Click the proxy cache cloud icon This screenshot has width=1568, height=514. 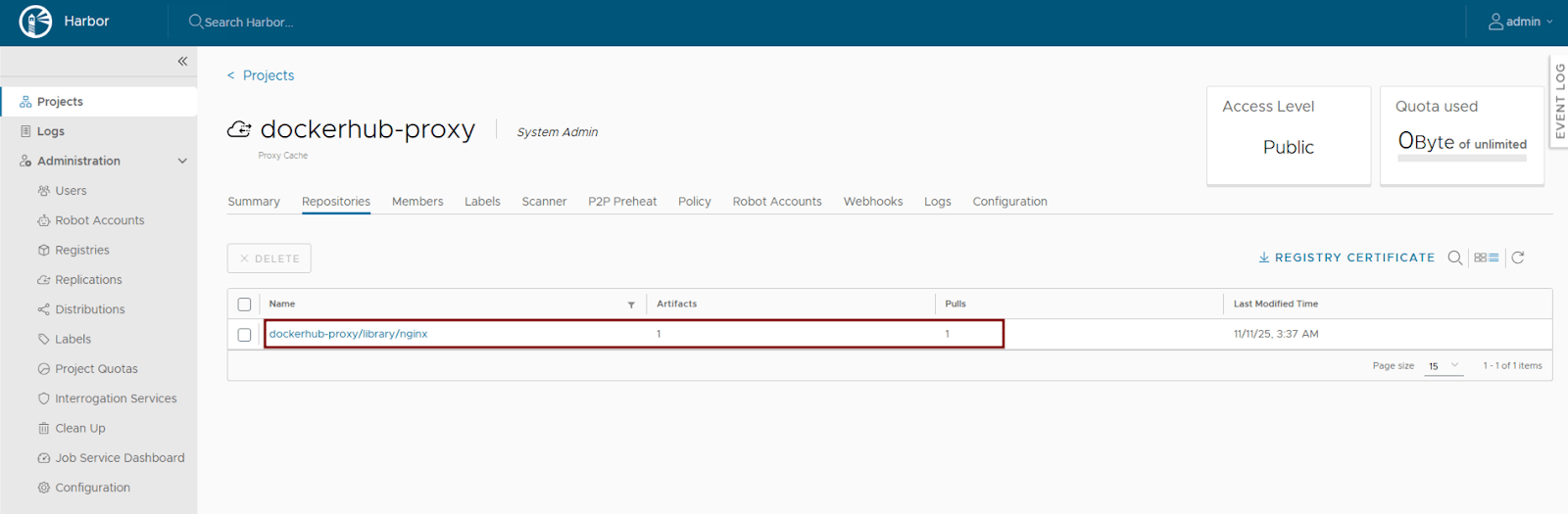click(239, 129)
